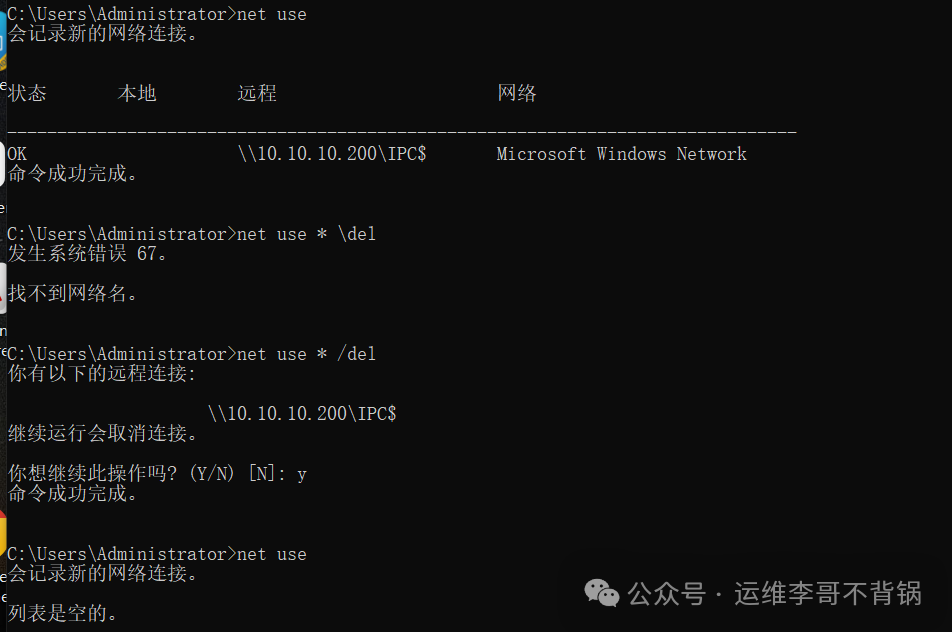Click the red-yellow desktop icon at left edge
Viewport: 952px width, 632px height.
pyautogui.click(x=3, y=532)
